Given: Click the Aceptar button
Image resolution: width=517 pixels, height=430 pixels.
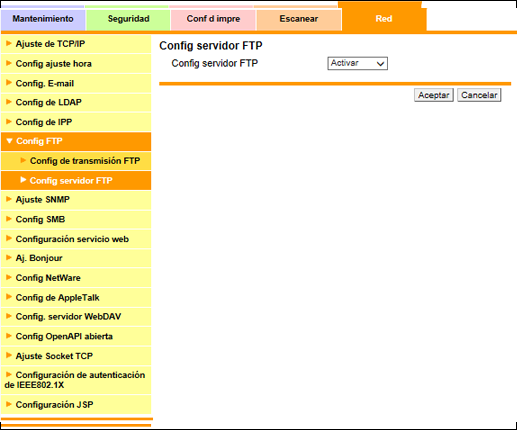Looking at the screenshot, I should click(x=433, y=95).
